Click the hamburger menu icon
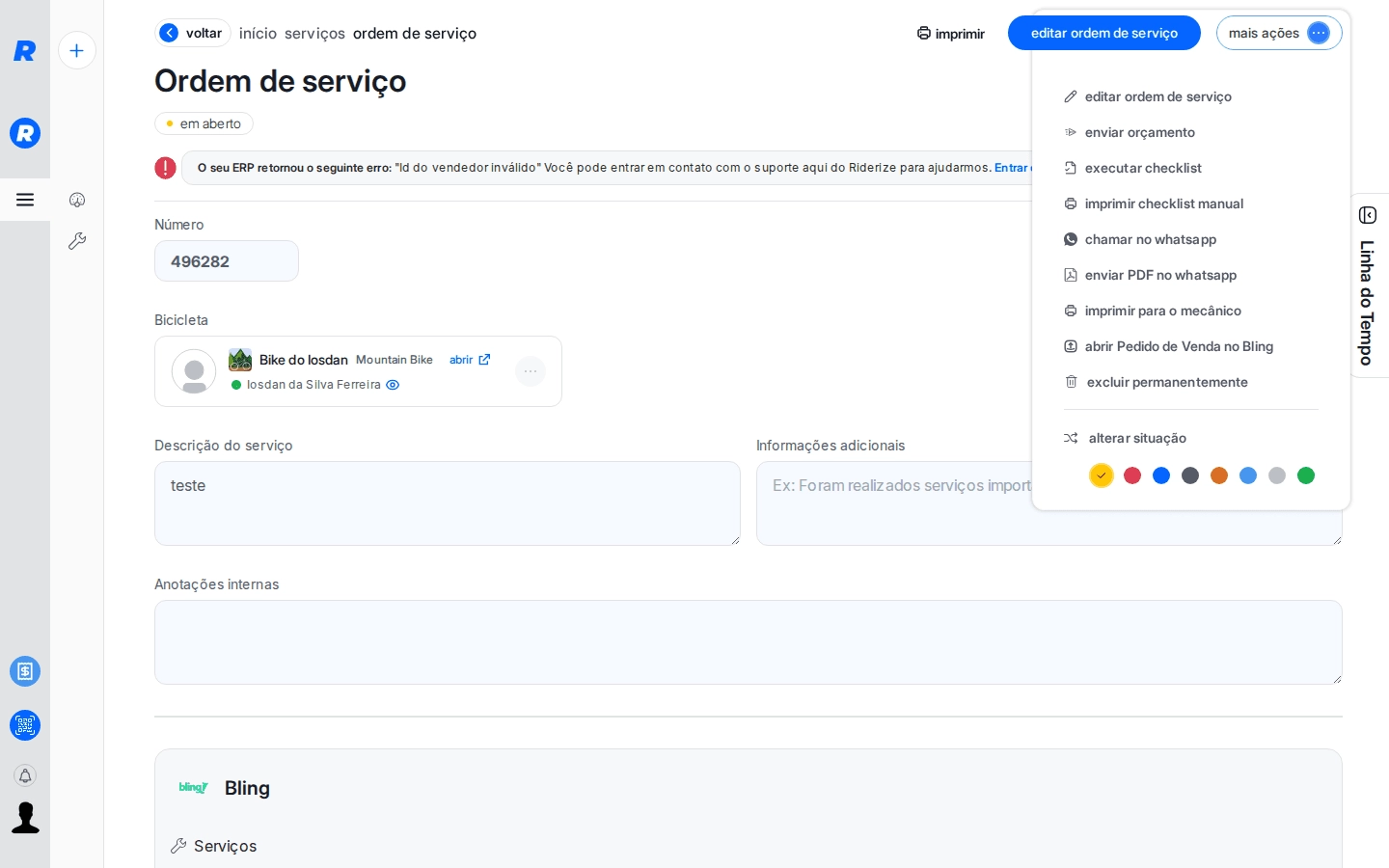This screenshot has width=1389, height=868. pos(25,200)
